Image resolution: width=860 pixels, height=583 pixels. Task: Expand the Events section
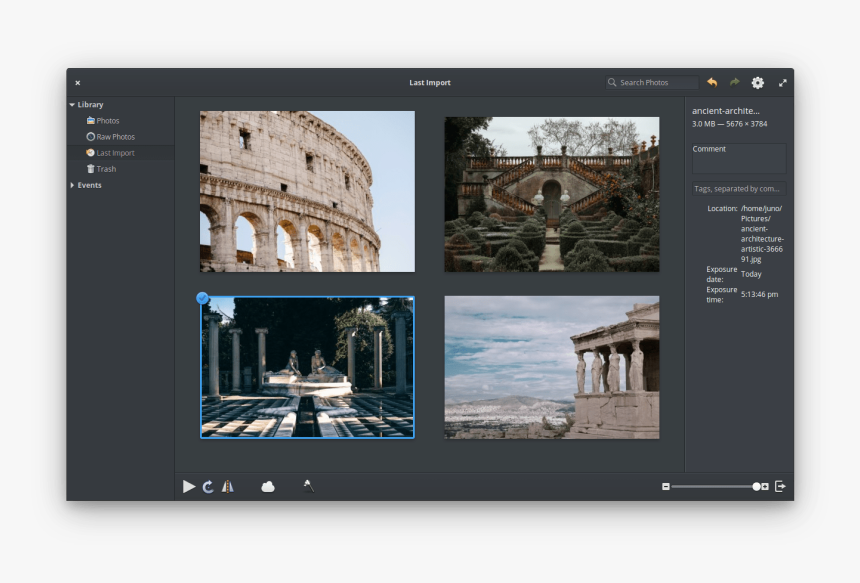(72, 185)
